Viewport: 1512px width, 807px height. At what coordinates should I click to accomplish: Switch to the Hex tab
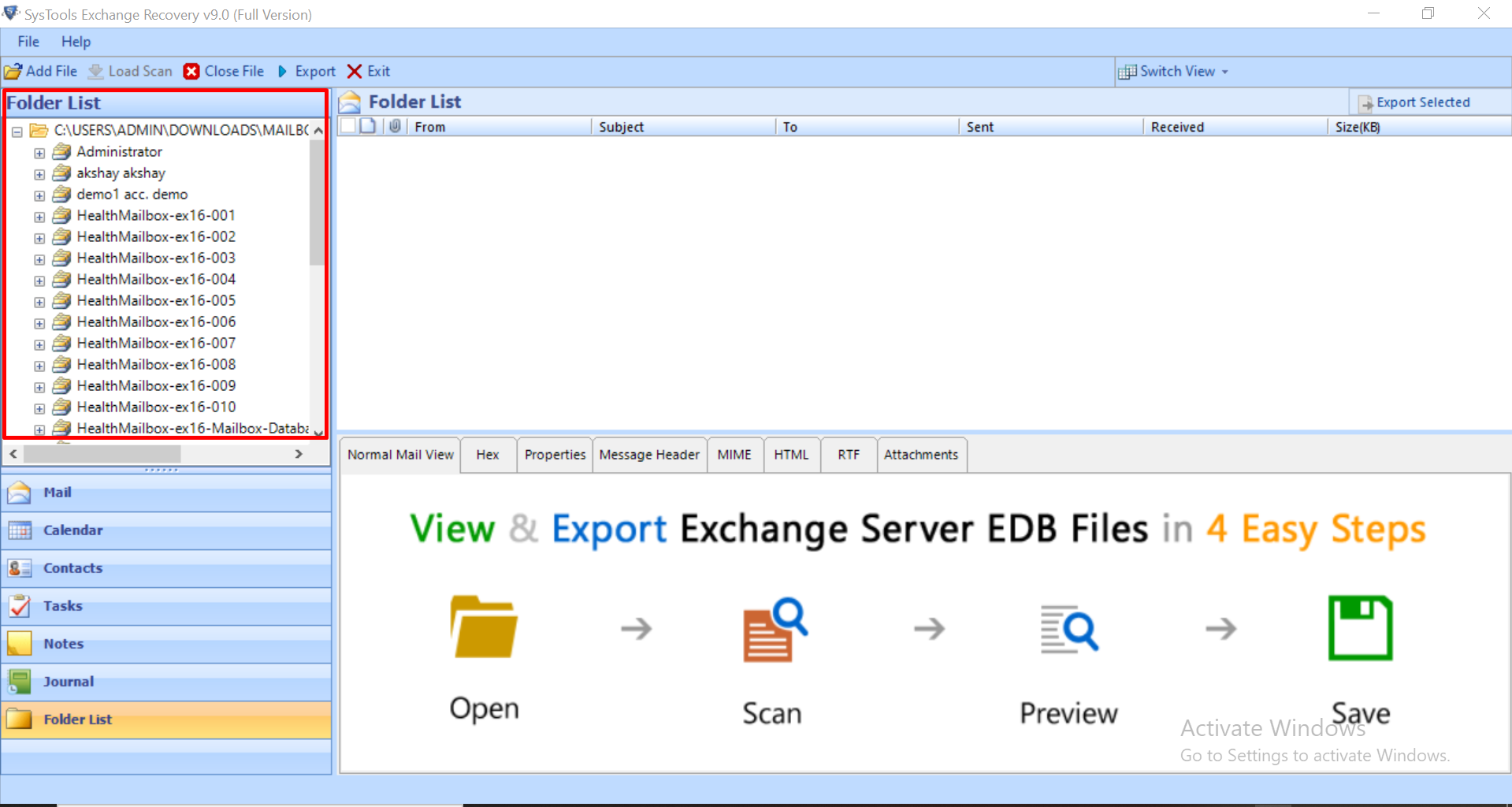488,455
